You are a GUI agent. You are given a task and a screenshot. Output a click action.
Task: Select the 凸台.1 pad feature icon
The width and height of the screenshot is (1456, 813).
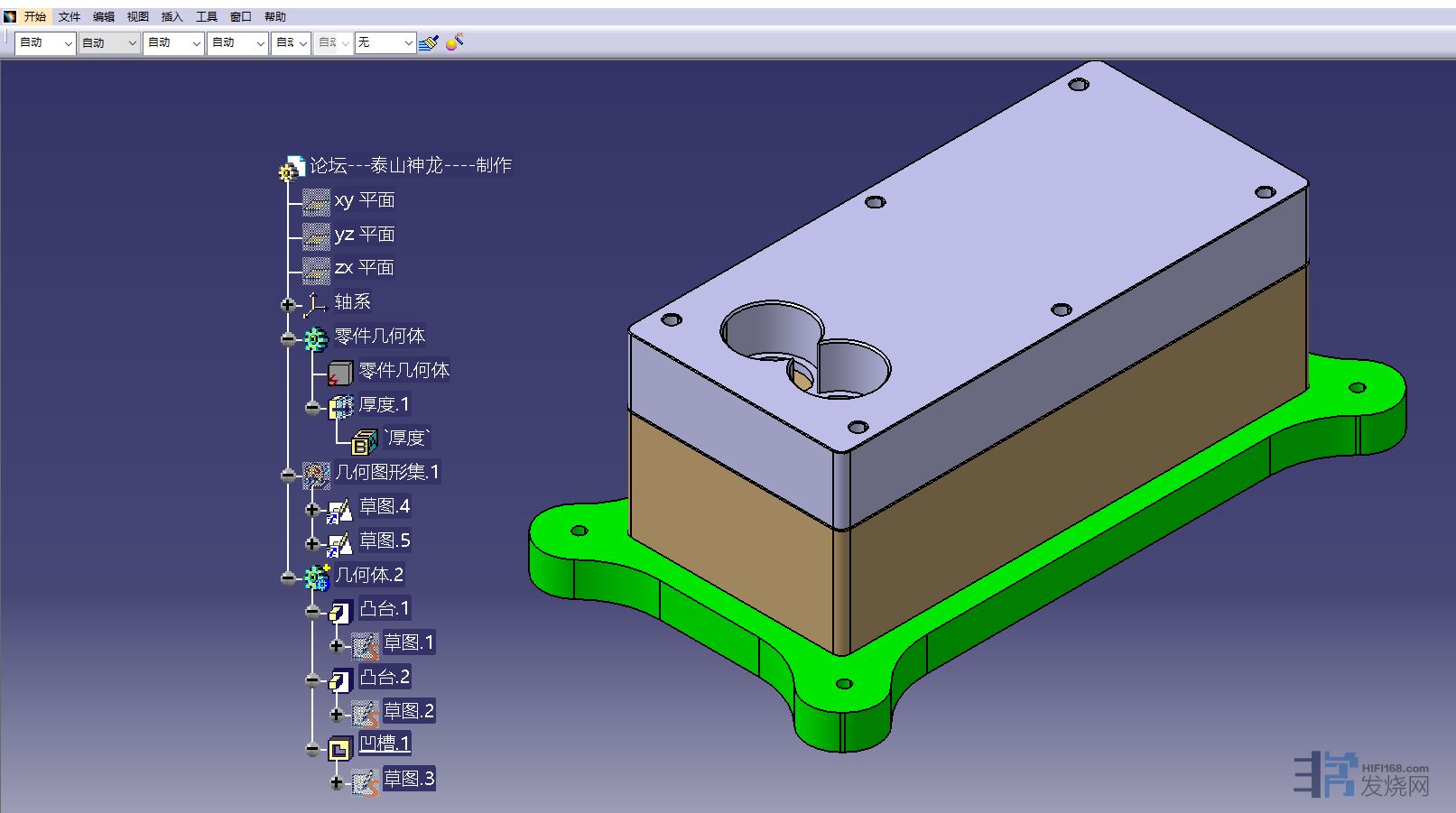[x=340, y=612]
